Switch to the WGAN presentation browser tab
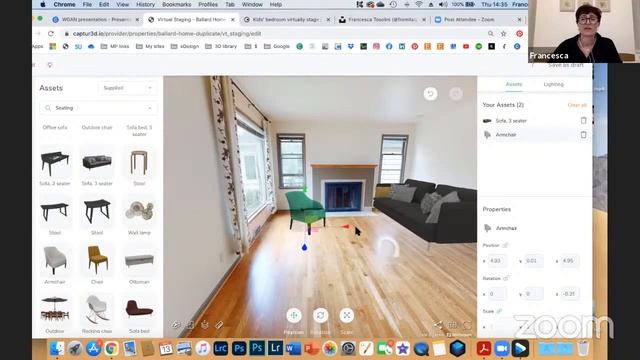The image size is (640, 360). tap(95, 20)
